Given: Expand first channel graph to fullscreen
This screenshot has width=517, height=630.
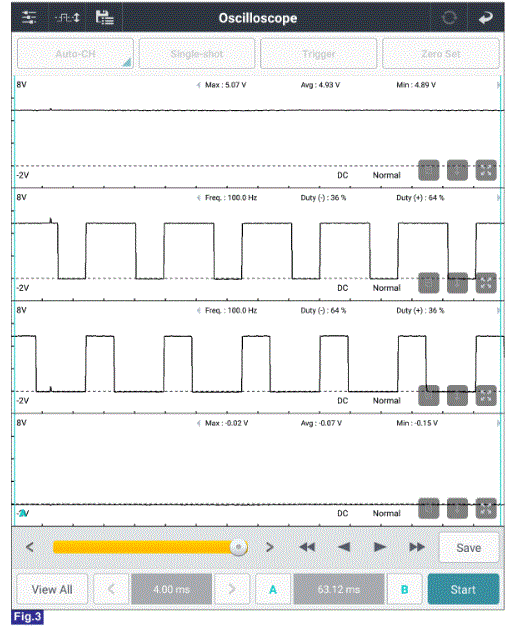Looking at the screenshot, I should click(486, 170).
